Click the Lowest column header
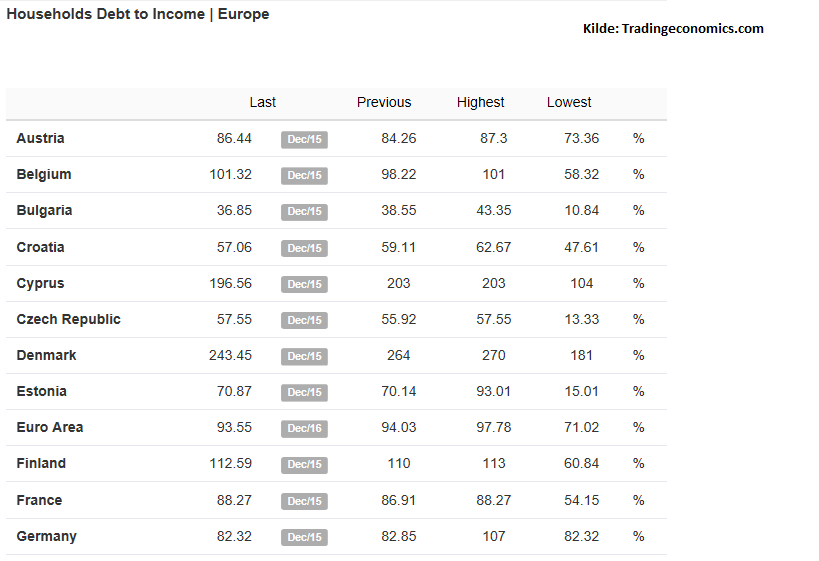Image resolution: width=819 pixels, height=561 pixels. click(569, 102)
